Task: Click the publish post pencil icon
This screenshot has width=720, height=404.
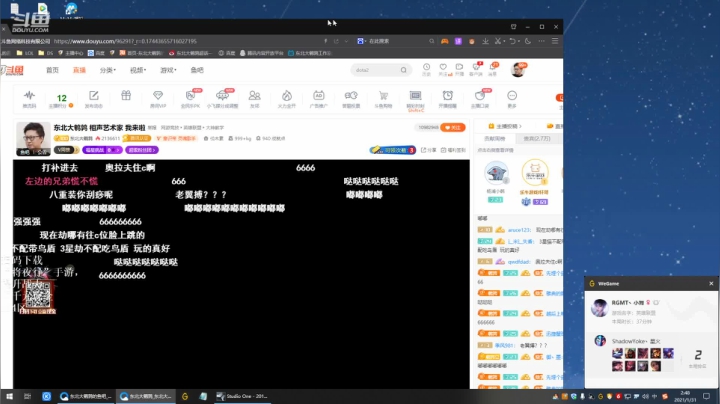Action: tap(94, 98)
